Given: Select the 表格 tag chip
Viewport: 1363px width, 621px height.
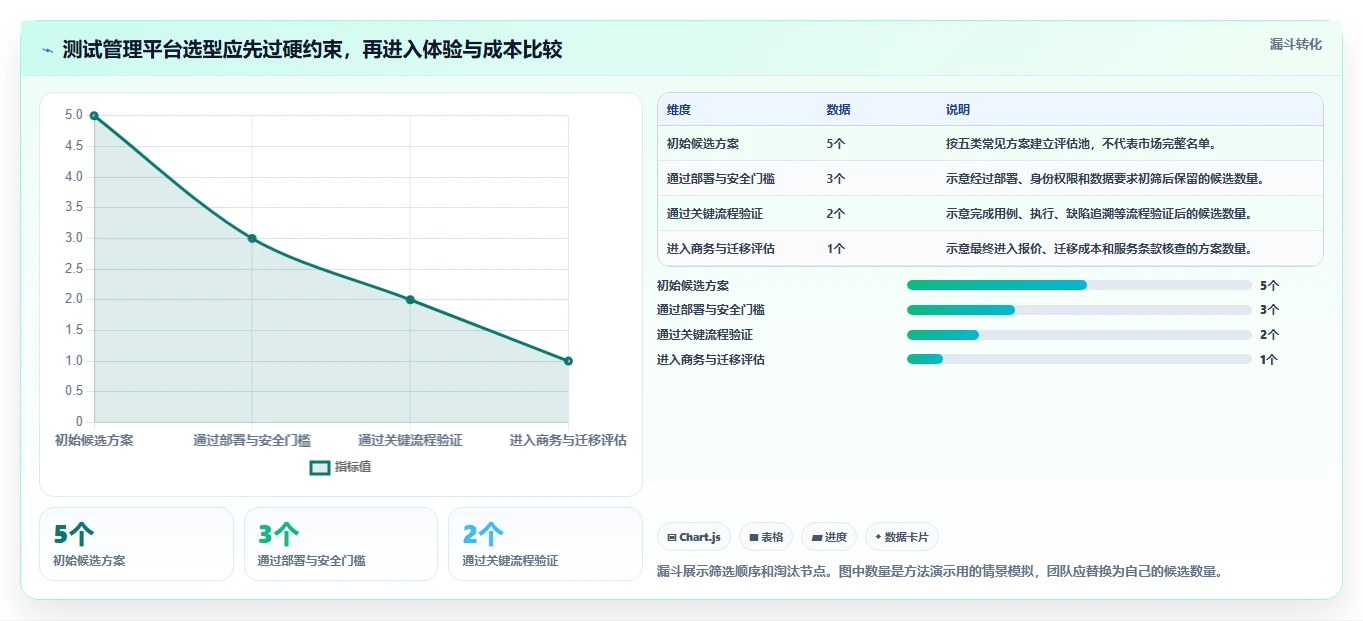Looking at the screenshot, I should (x=766, y=537).
